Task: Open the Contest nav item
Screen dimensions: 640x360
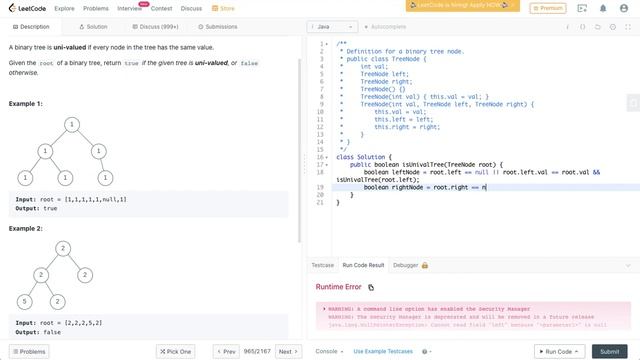Action: click(161, 8)
